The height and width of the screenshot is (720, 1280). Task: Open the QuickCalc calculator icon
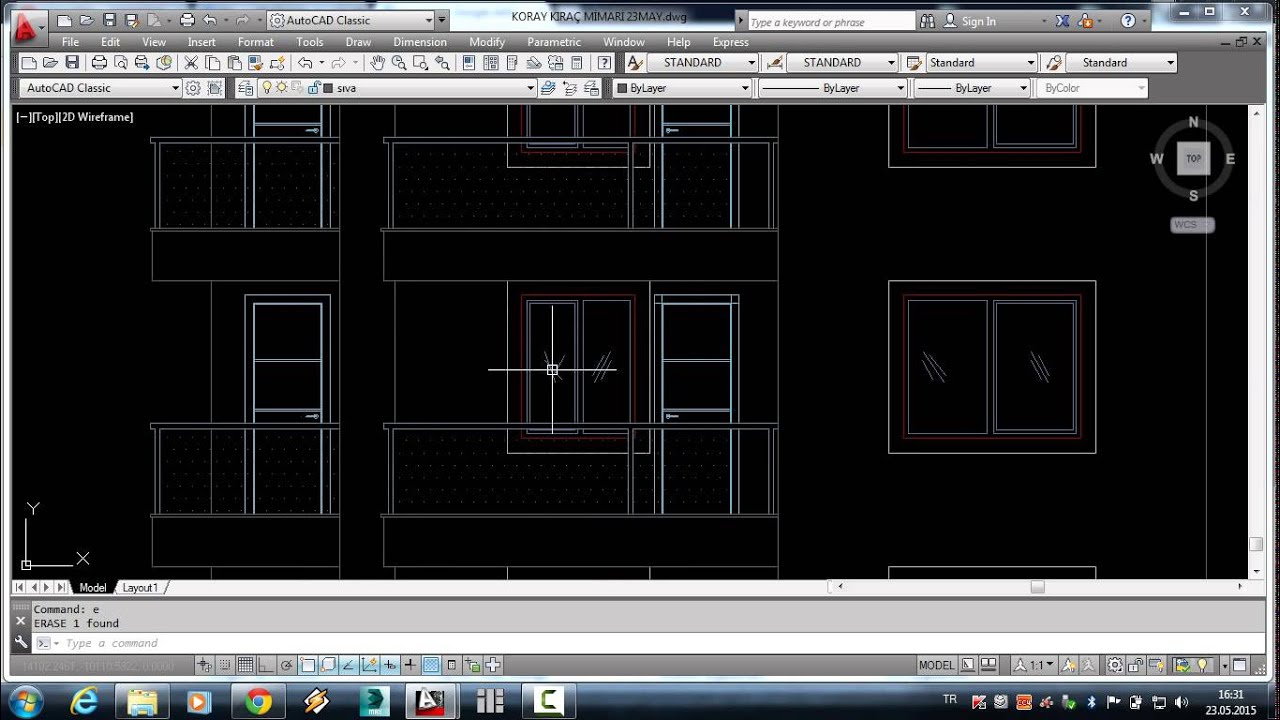[576, 62]
